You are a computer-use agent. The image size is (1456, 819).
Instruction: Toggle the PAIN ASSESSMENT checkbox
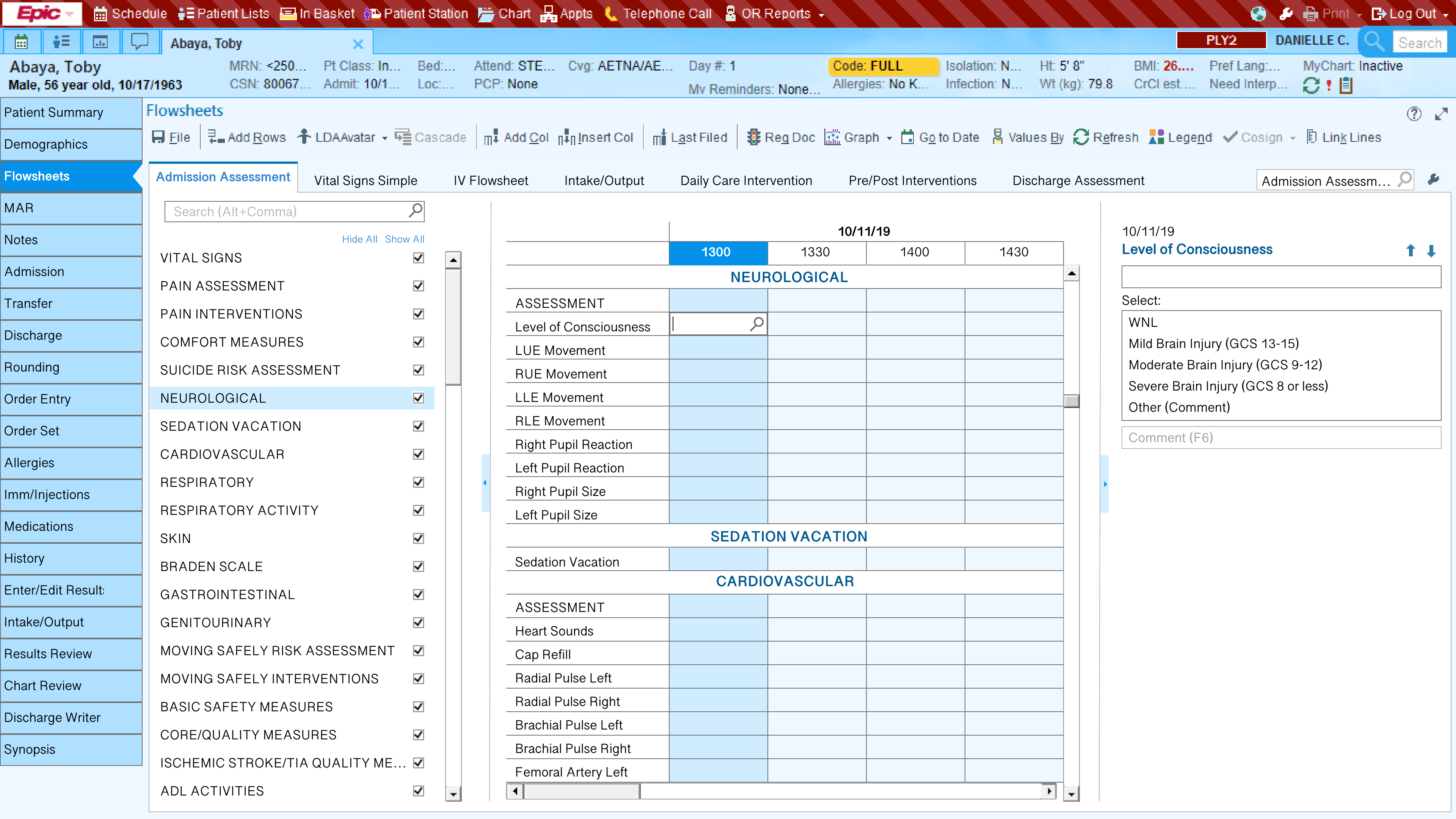click(x=418, y=286)
